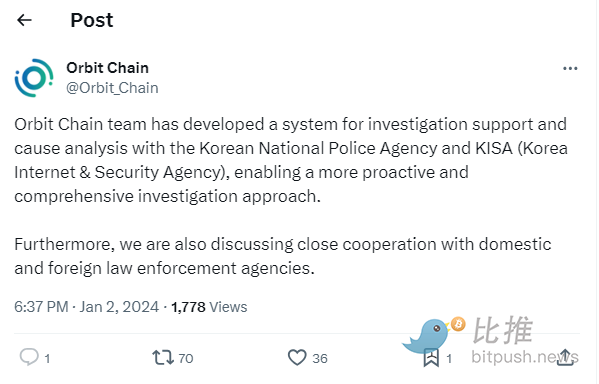599x384 pixels.
Task: Open the Orbit Chain profile avatar
Action: point(34,78)
